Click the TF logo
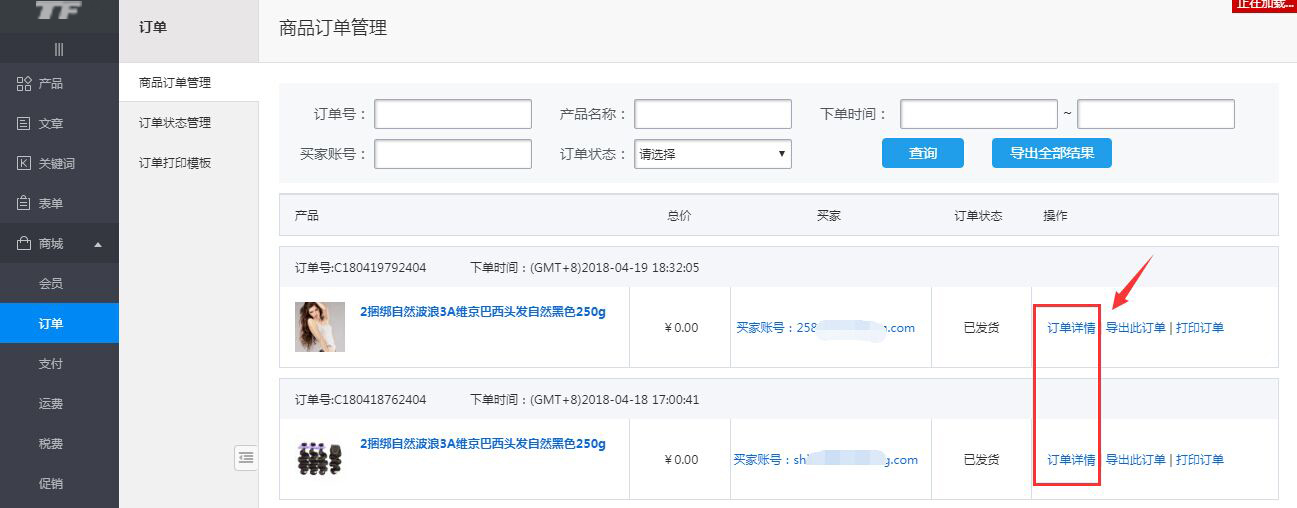 point(58,11)
